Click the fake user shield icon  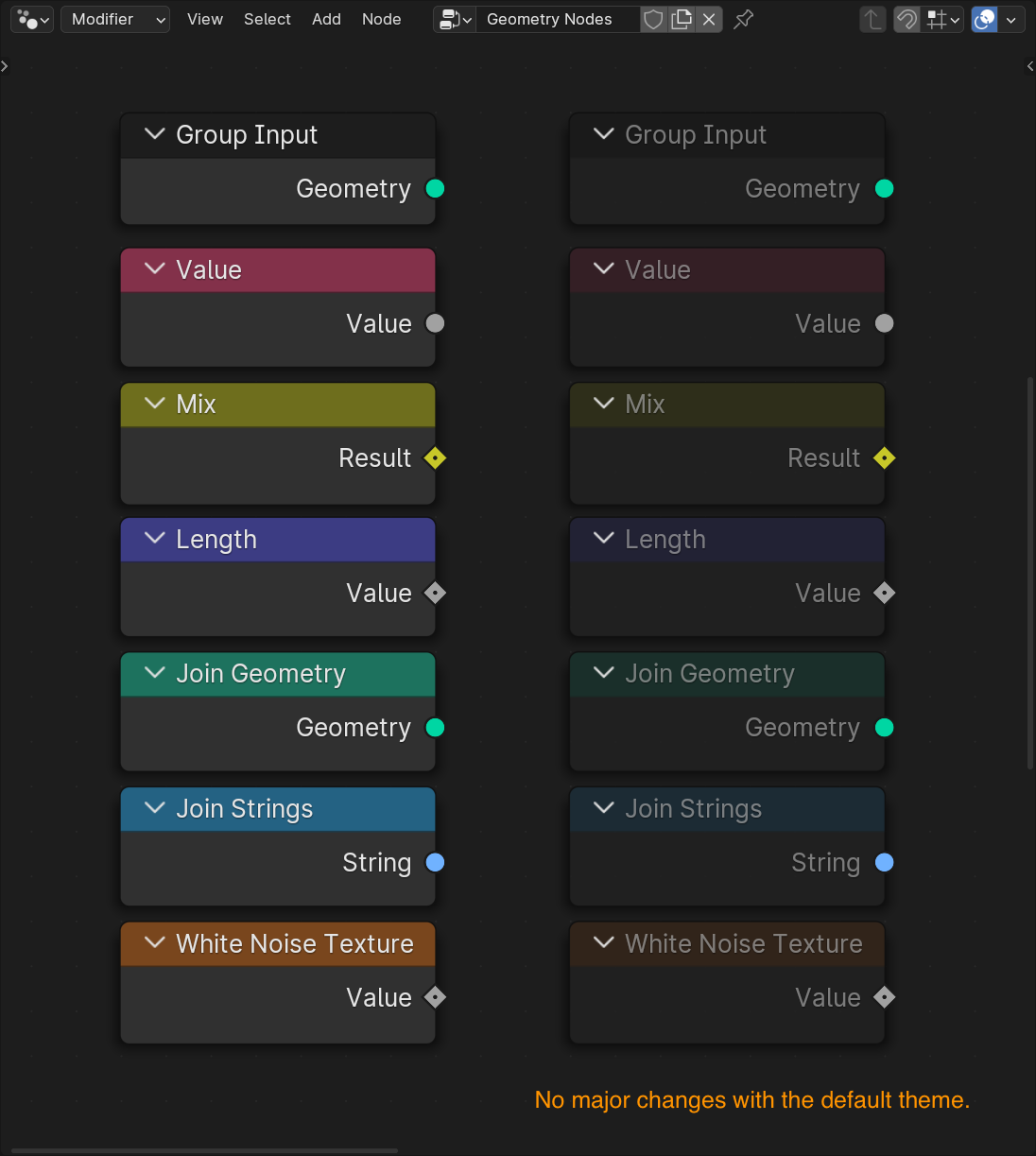point(653,19)
